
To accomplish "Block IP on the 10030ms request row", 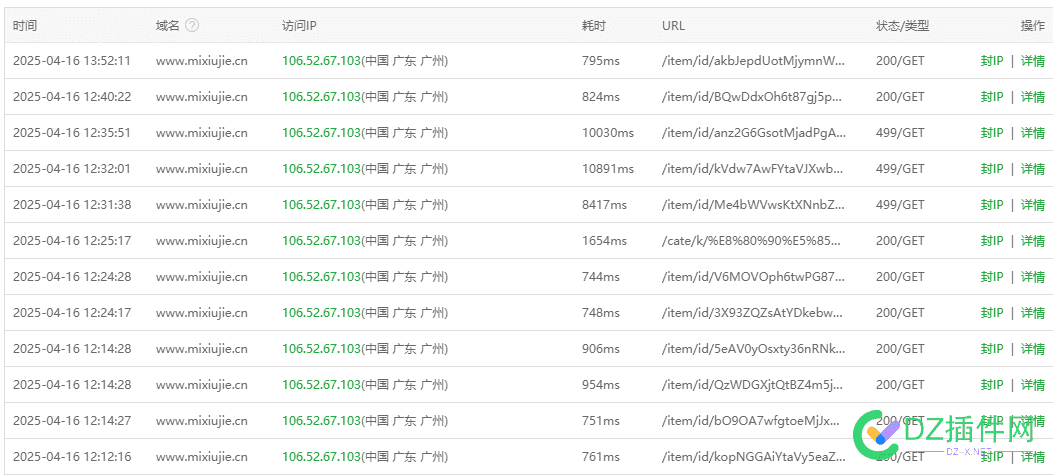I will [991, 132].
